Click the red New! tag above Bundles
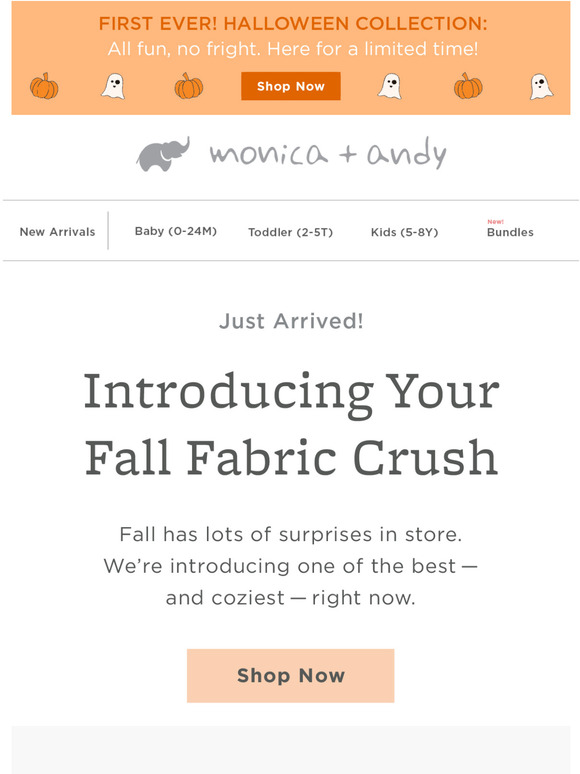Viewport: 580px width, 774px height. (x=495, y=222)
